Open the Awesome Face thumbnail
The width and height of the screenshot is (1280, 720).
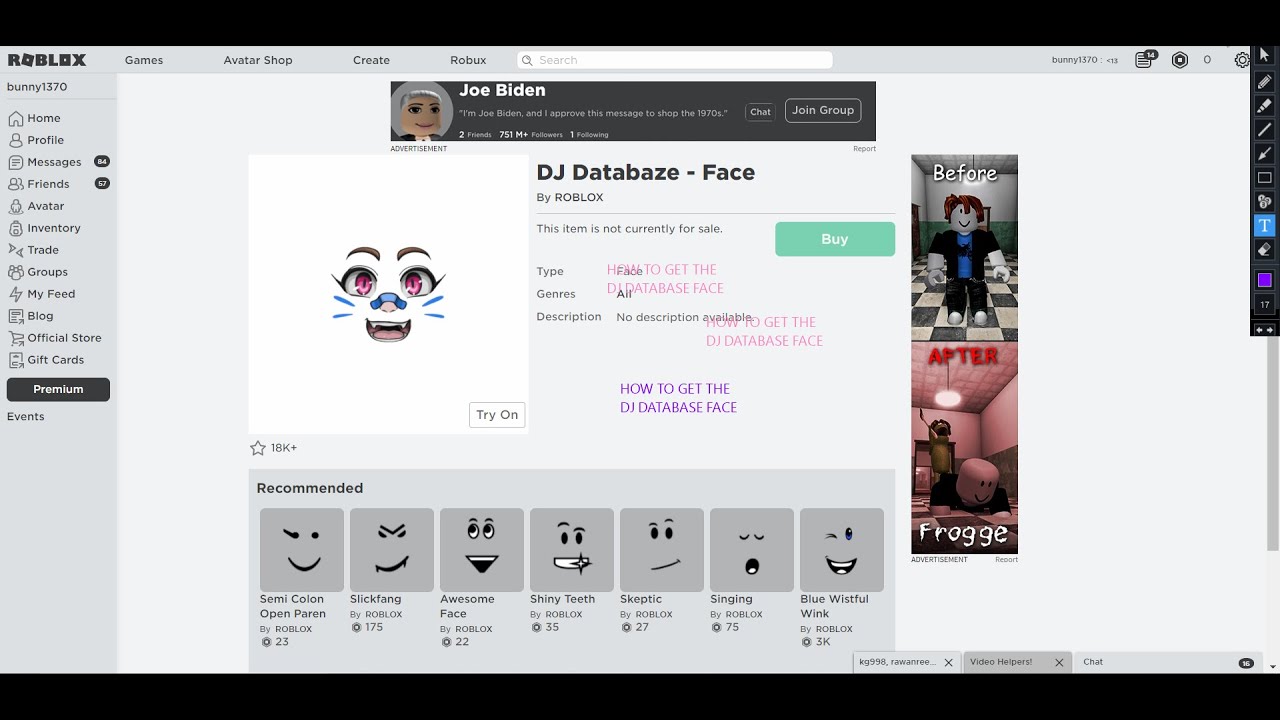(x=482, y=549)
